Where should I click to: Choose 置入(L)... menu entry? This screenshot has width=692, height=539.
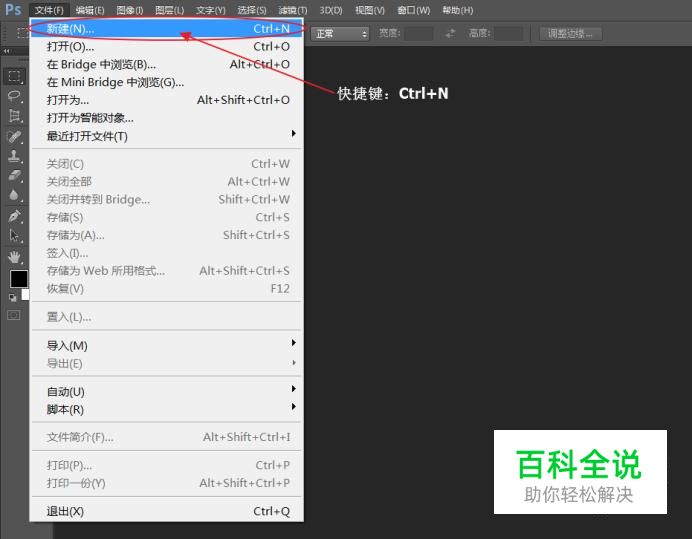coord(167,317)
